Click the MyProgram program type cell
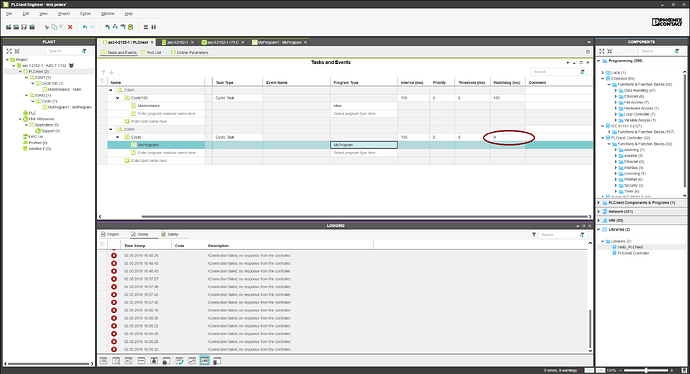The image size is (690, 374). pyautogui.click(x=364, y=145)
